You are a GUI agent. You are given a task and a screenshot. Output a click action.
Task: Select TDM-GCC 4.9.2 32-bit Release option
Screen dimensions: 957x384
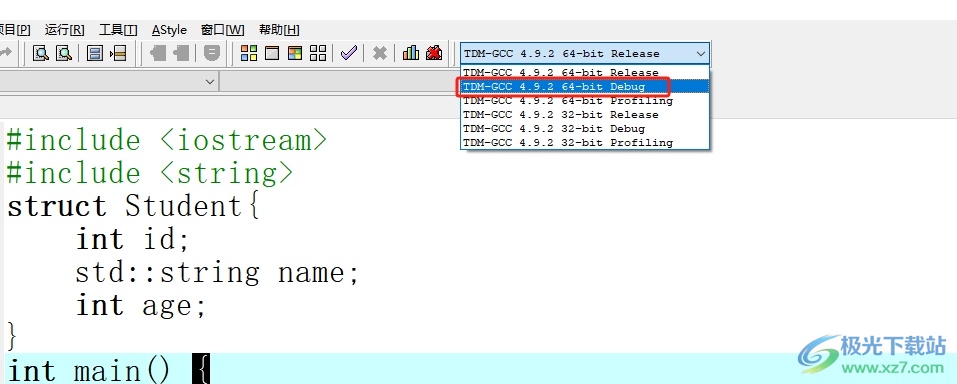[x=585, y=115]
